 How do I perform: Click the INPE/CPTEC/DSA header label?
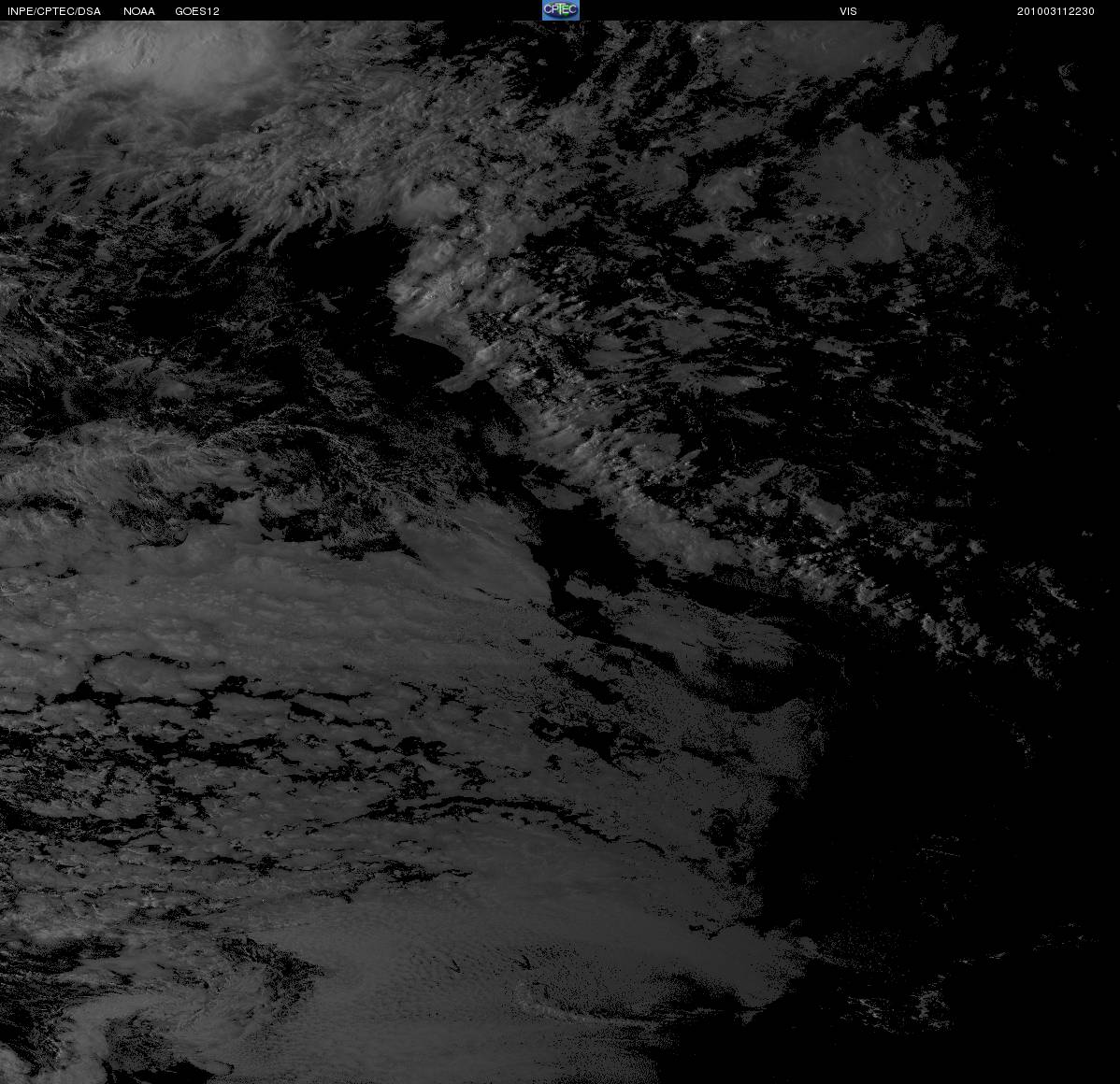[54, 11]
